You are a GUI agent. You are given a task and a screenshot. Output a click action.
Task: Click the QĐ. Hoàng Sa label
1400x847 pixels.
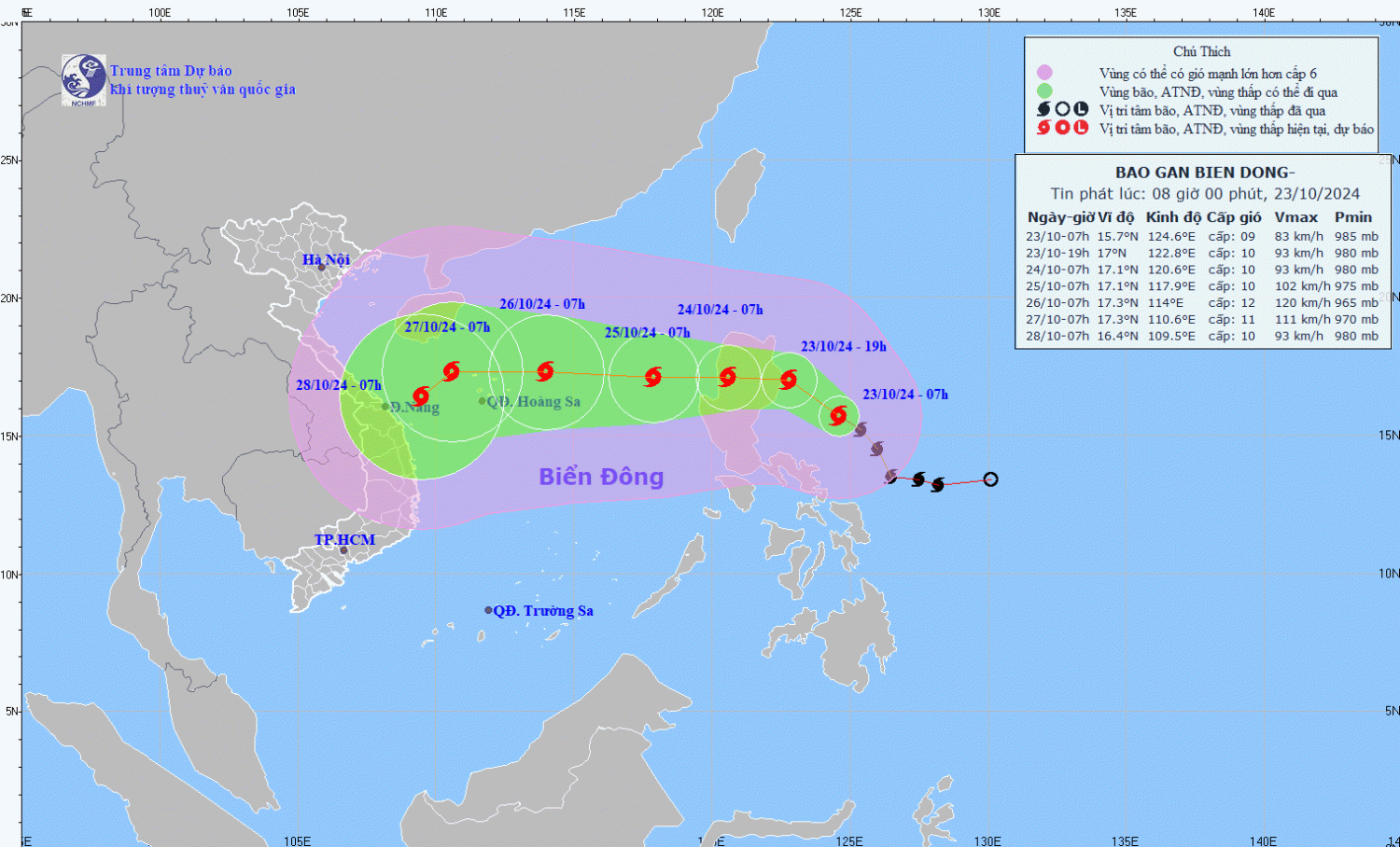(x=534, y=402)
